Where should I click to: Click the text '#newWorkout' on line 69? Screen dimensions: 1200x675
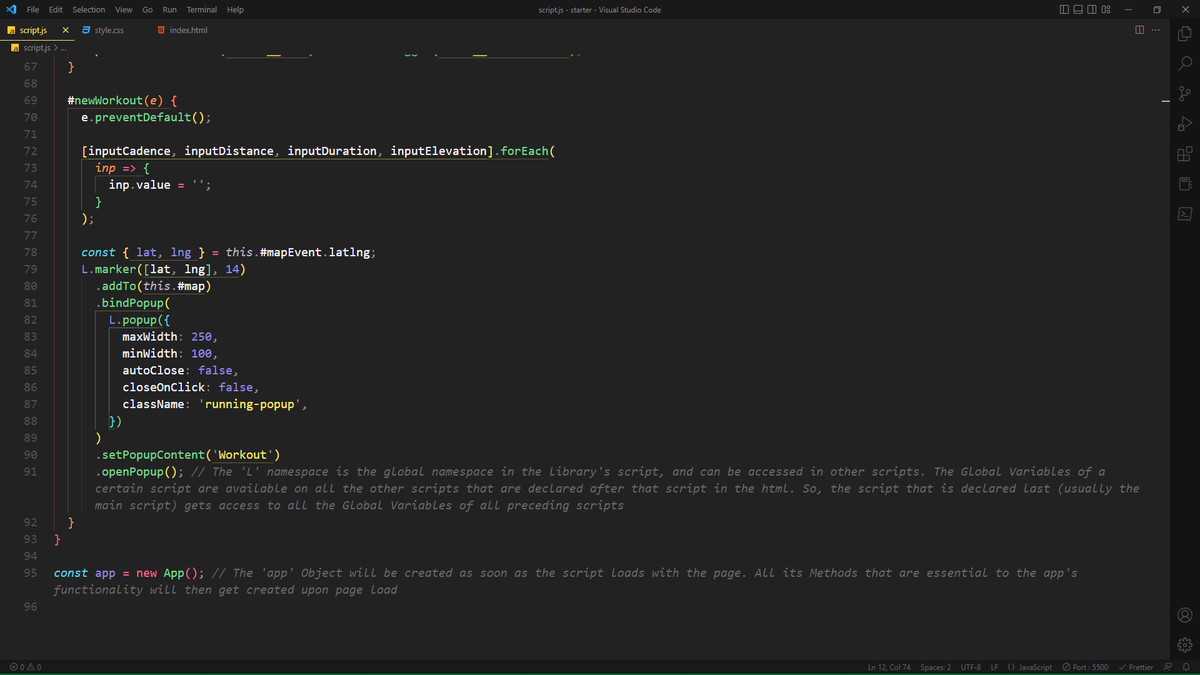[x=105, y=101]
